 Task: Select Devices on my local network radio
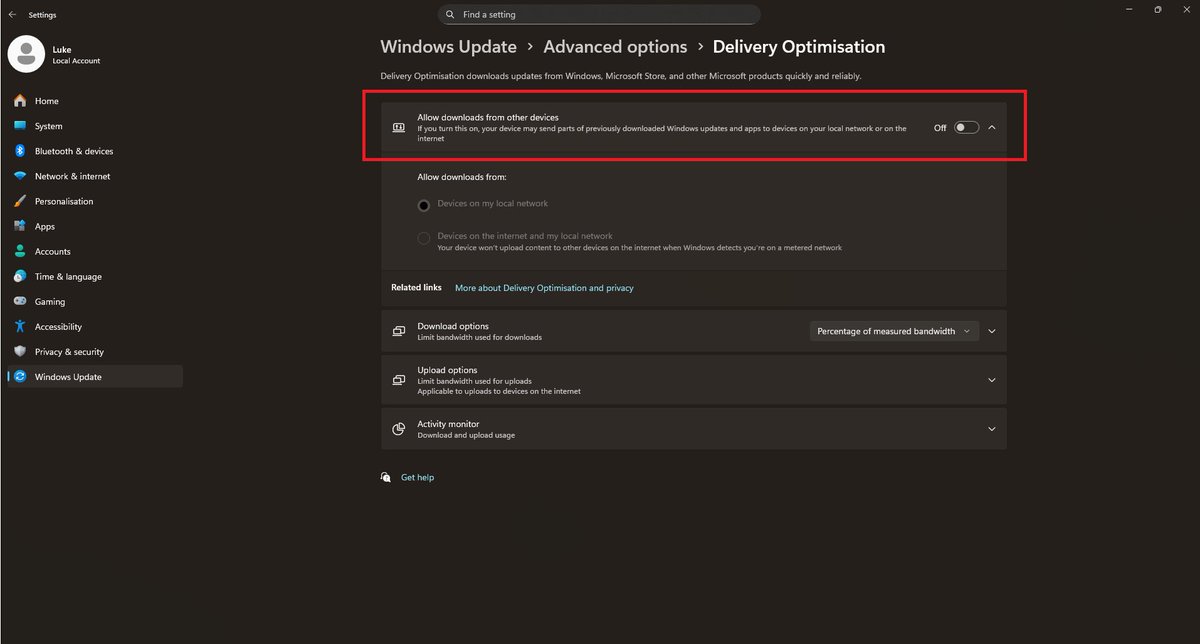[424, 205]
